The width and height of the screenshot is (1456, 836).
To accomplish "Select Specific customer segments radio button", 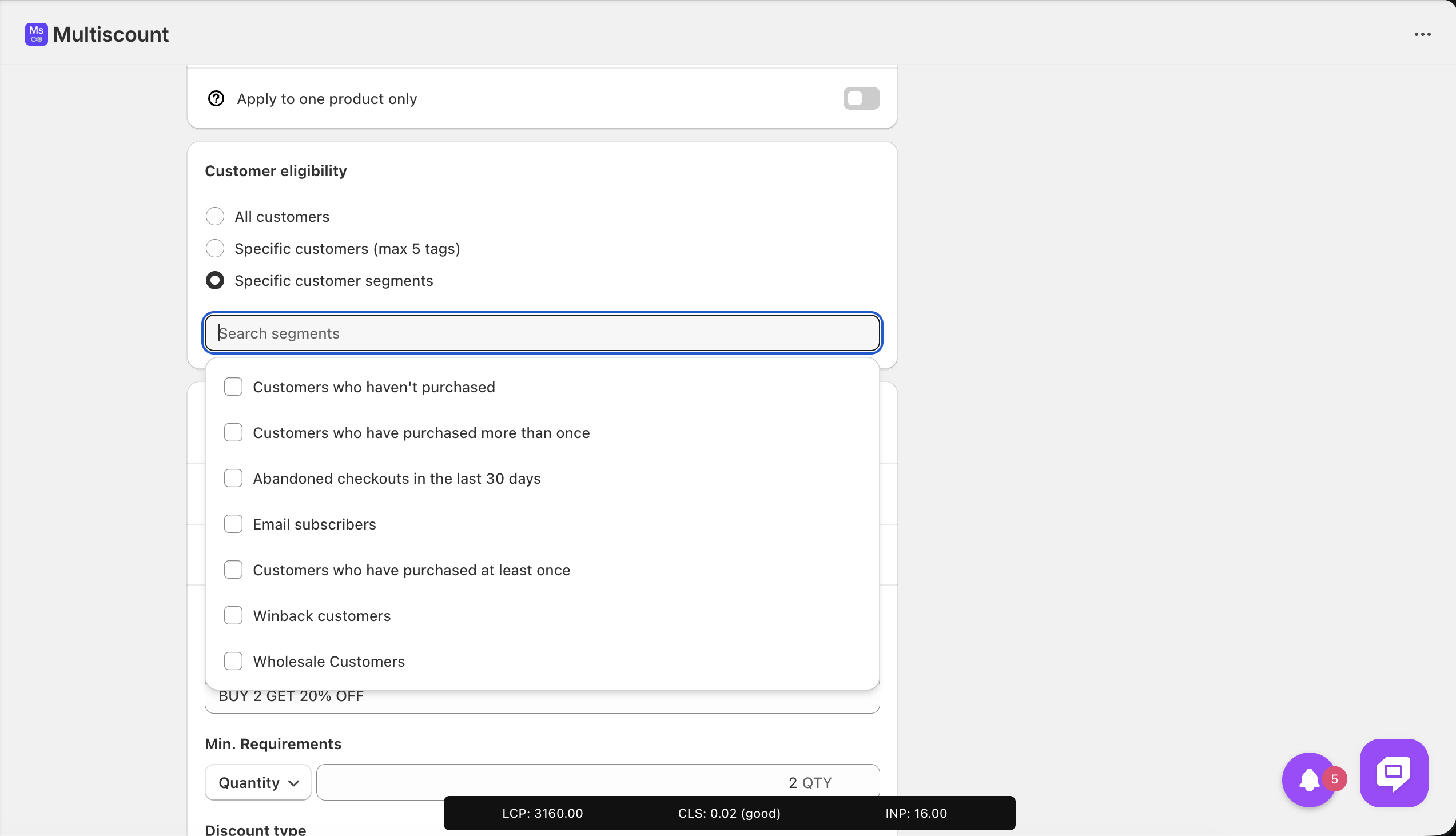I will (214, 281).
